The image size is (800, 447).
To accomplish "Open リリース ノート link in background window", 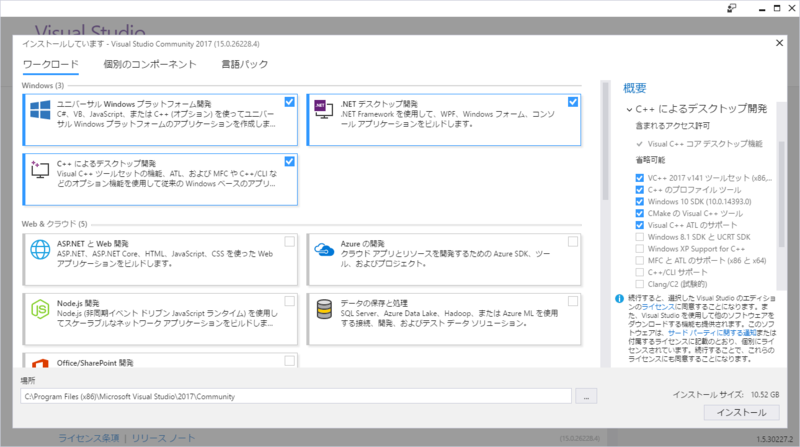I will (163, 438).
